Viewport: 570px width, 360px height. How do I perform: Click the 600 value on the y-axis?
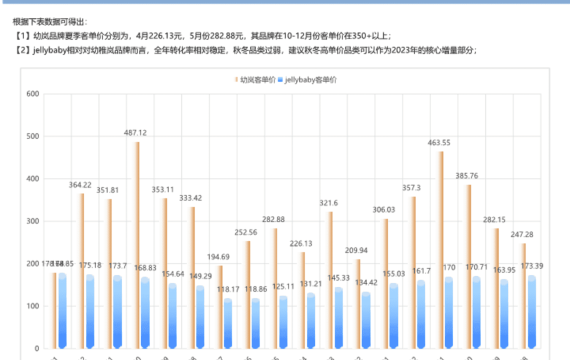(x=33, y=94)
